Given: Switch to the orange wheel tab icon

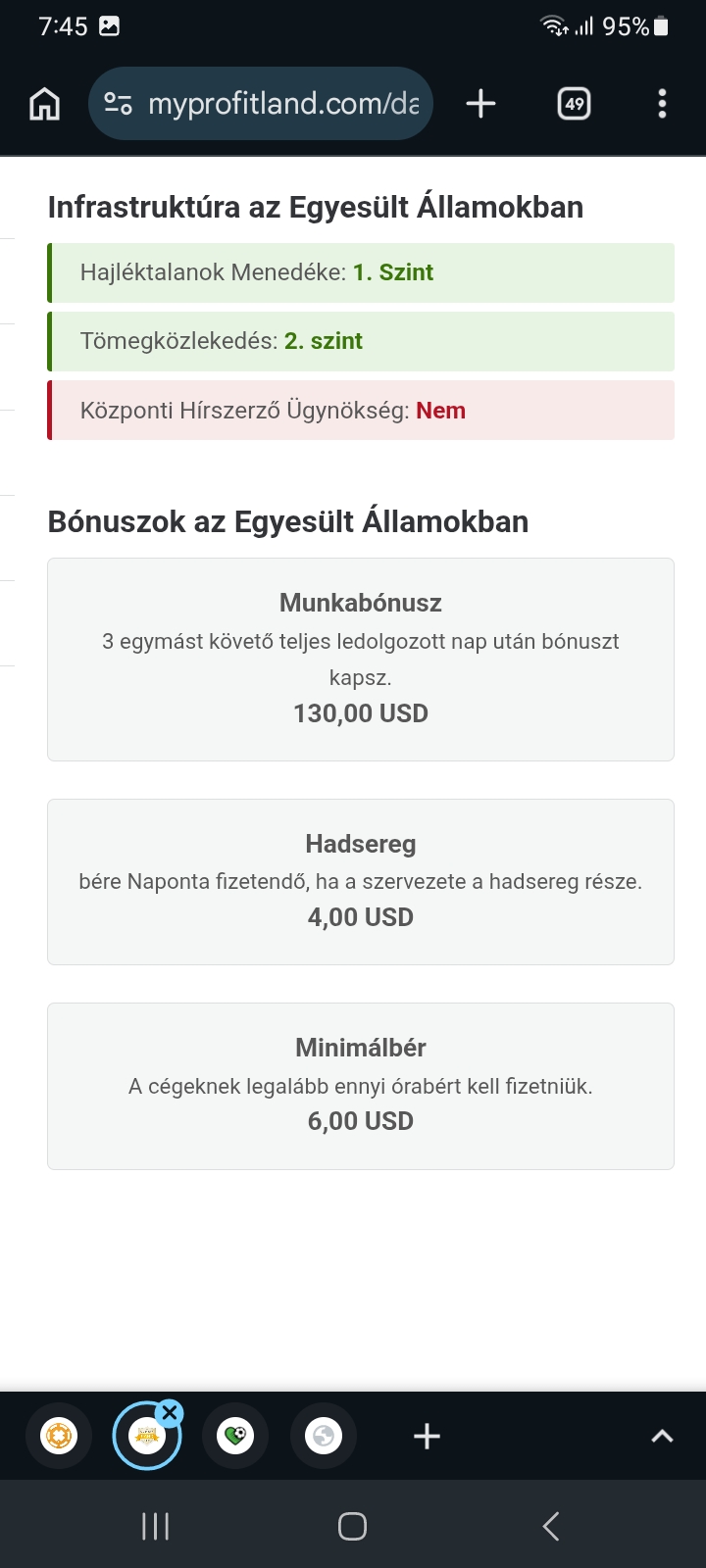Looking at the screenshot, I should (59, 1437).
